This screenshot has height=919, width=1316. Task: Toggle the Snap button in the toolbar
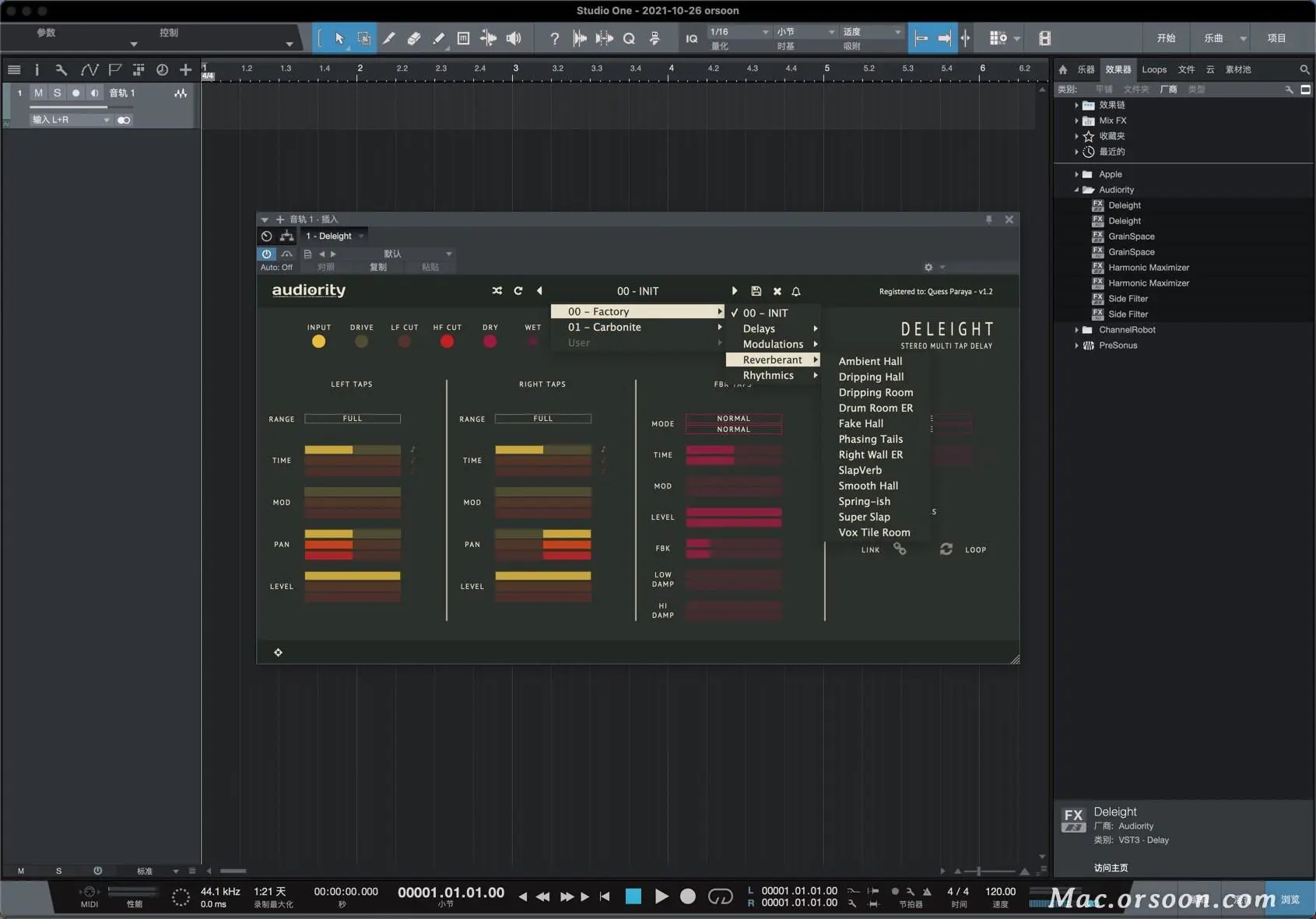click(921, 38)
